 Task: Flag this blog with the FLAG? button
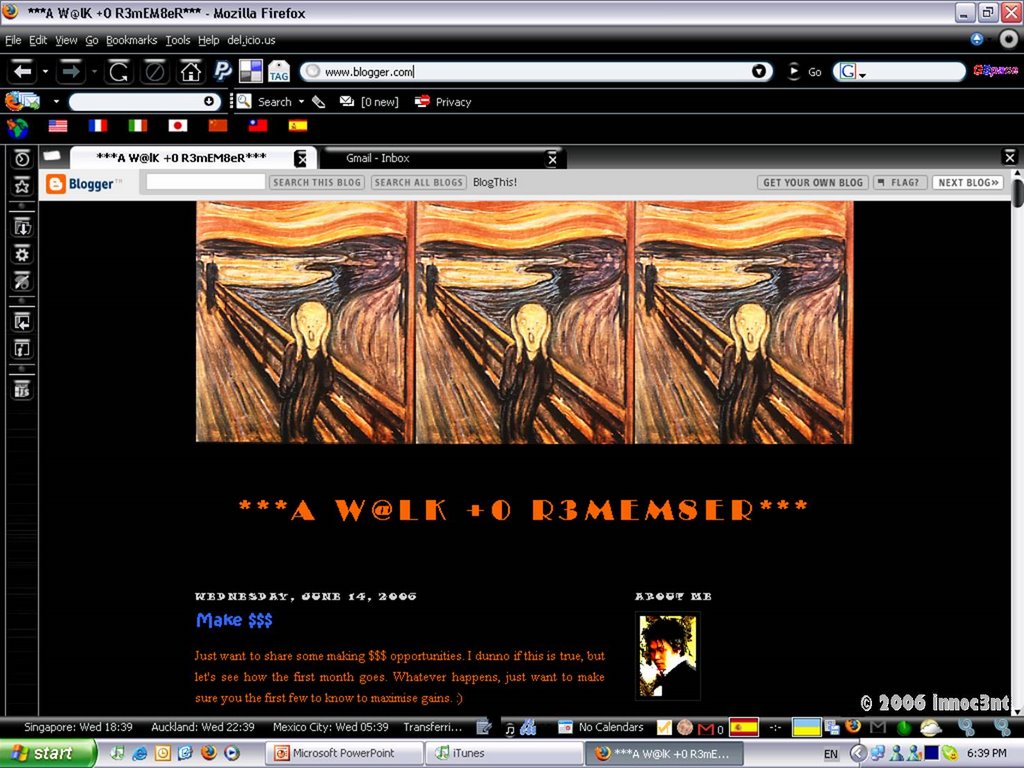click(901, 182)
